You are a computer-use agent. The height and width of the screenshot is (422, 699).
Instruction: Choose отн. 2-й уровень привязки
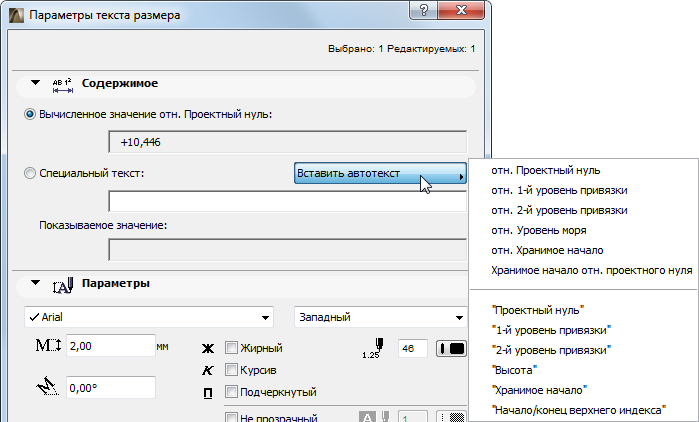[559, 210]
